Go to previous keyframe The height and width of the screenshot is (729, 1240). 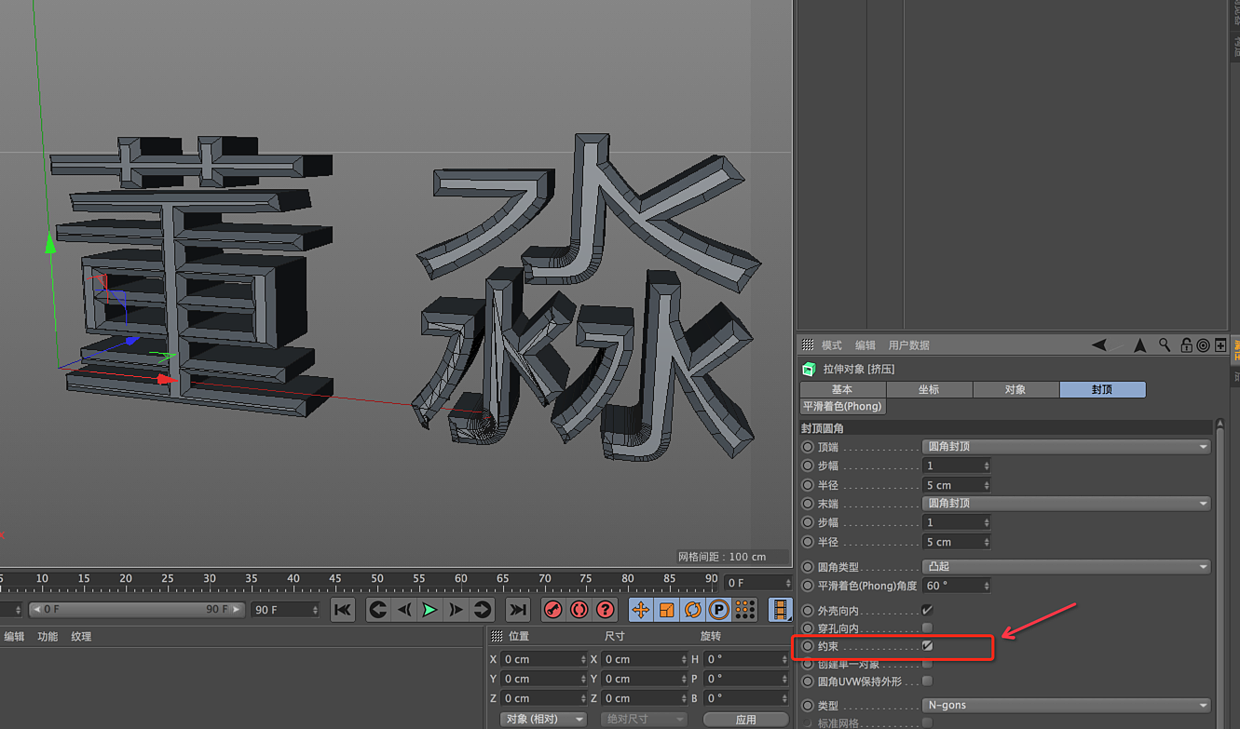pos(377,609)
